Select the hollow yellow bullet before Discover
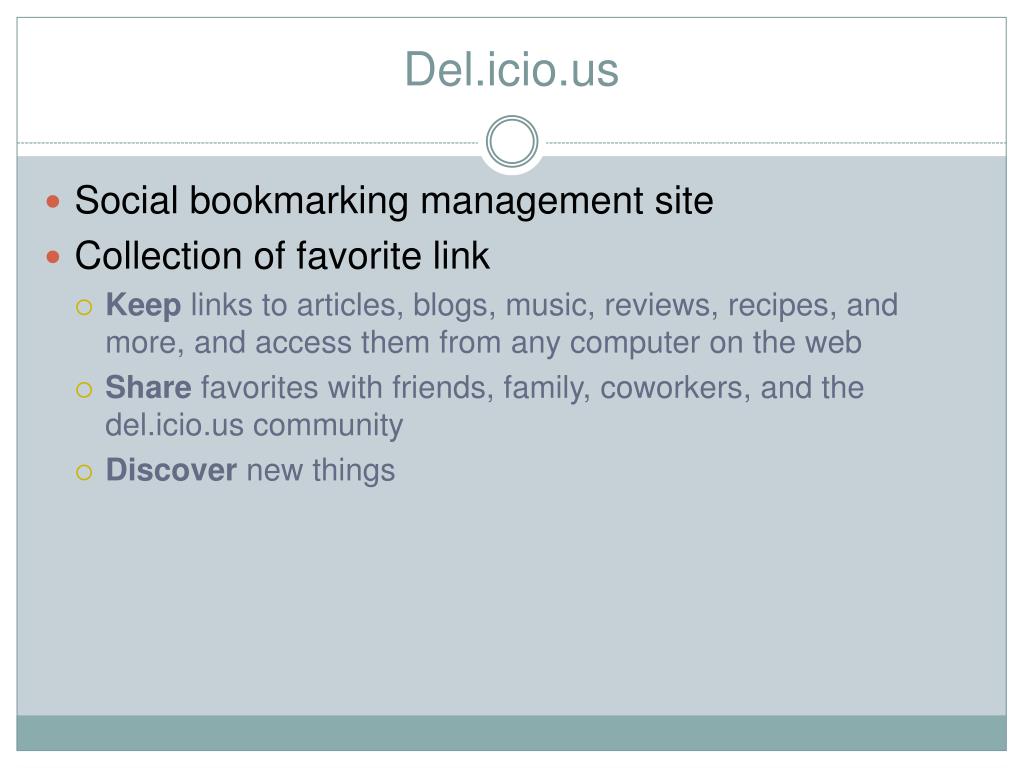This screenshot has height=768, width=1024. [x=84, y=472]
